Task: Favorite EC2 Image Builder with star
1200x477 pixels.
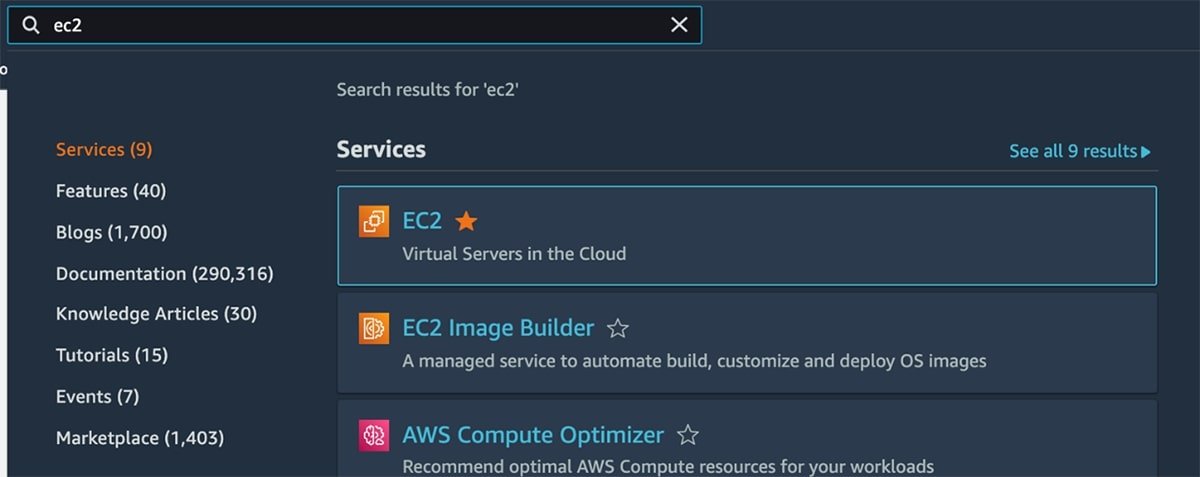Action: coord(618,328)
